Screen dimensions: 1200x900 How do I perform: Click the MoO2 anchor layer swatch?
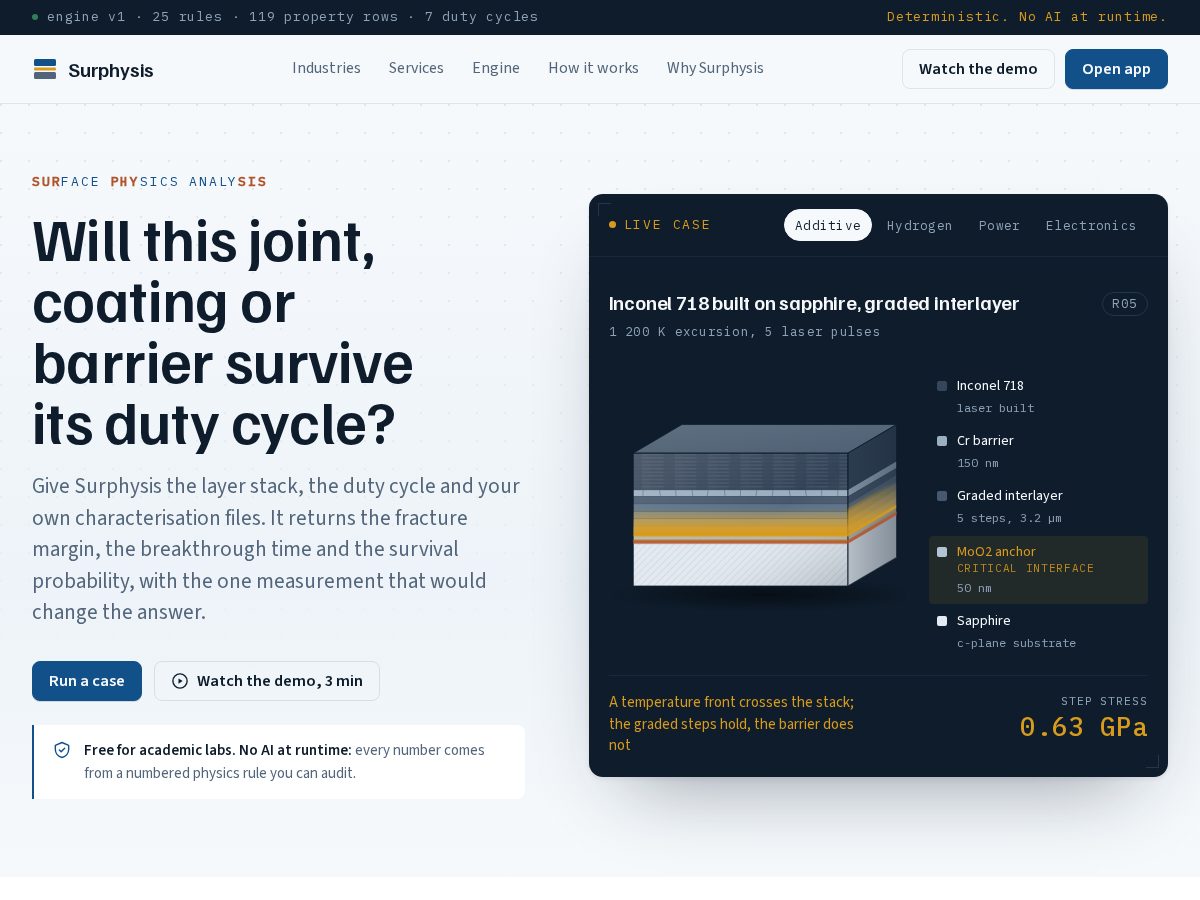(942, 552)
